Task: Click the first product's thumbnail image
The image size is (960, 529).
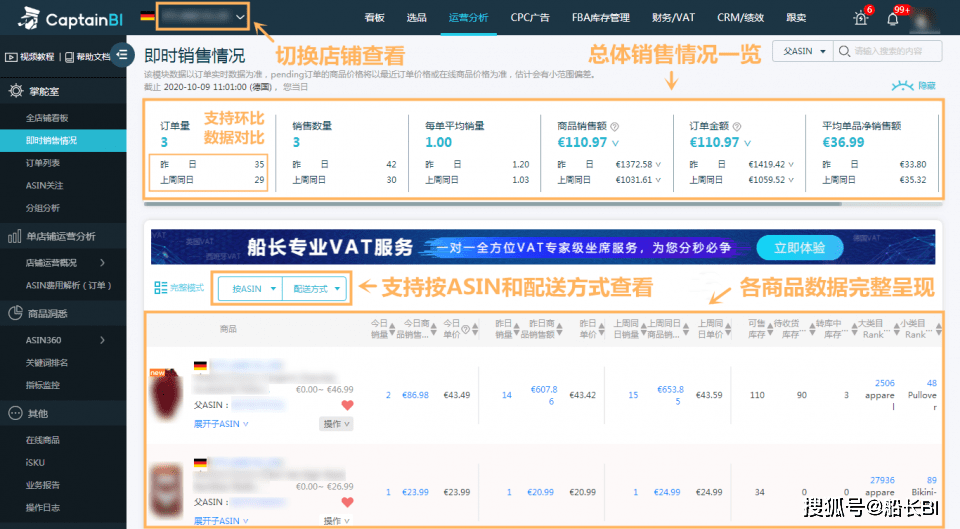Action: click(164, 395)
